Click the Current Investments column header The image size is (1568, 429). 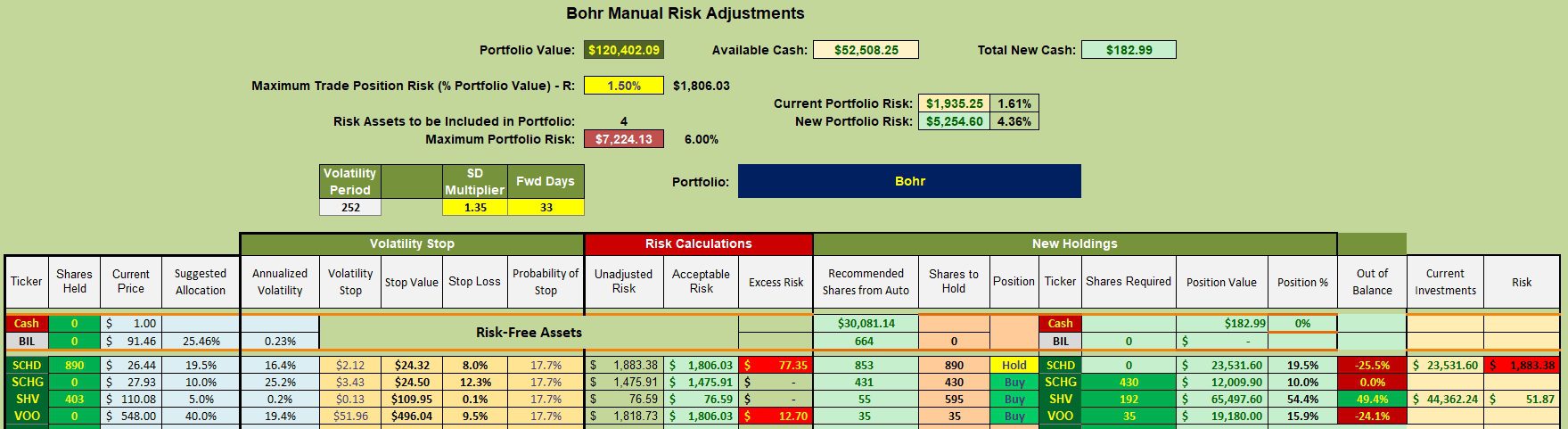1445,282
